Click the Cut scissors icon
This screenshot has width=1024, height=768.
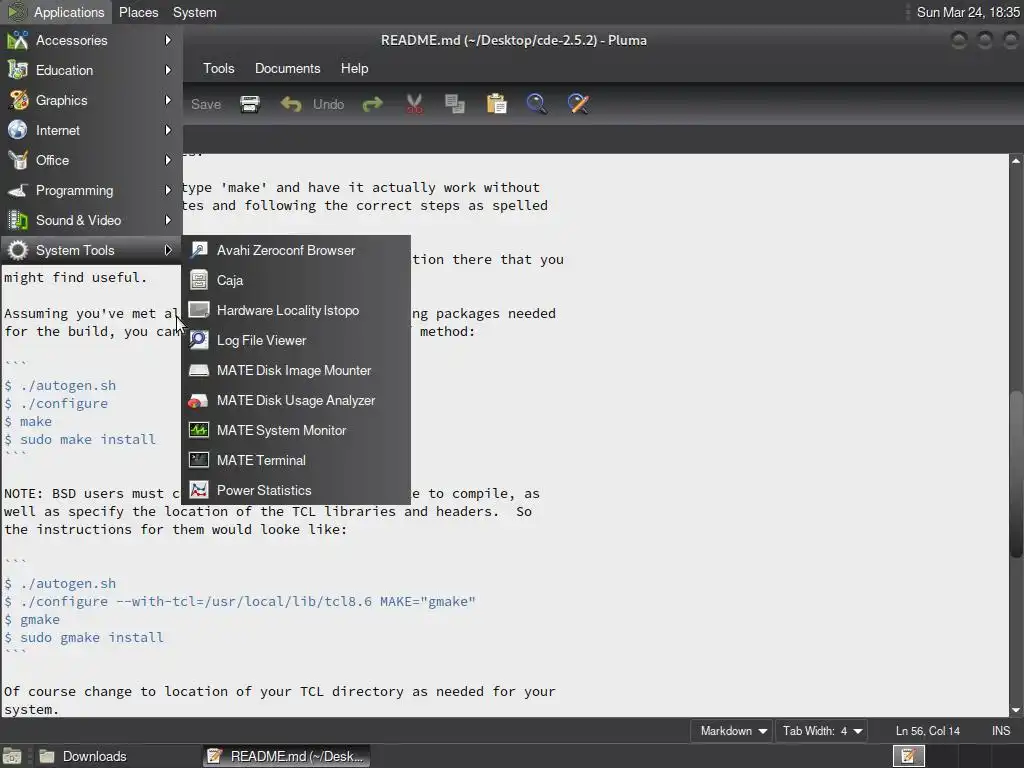[414, 104]
